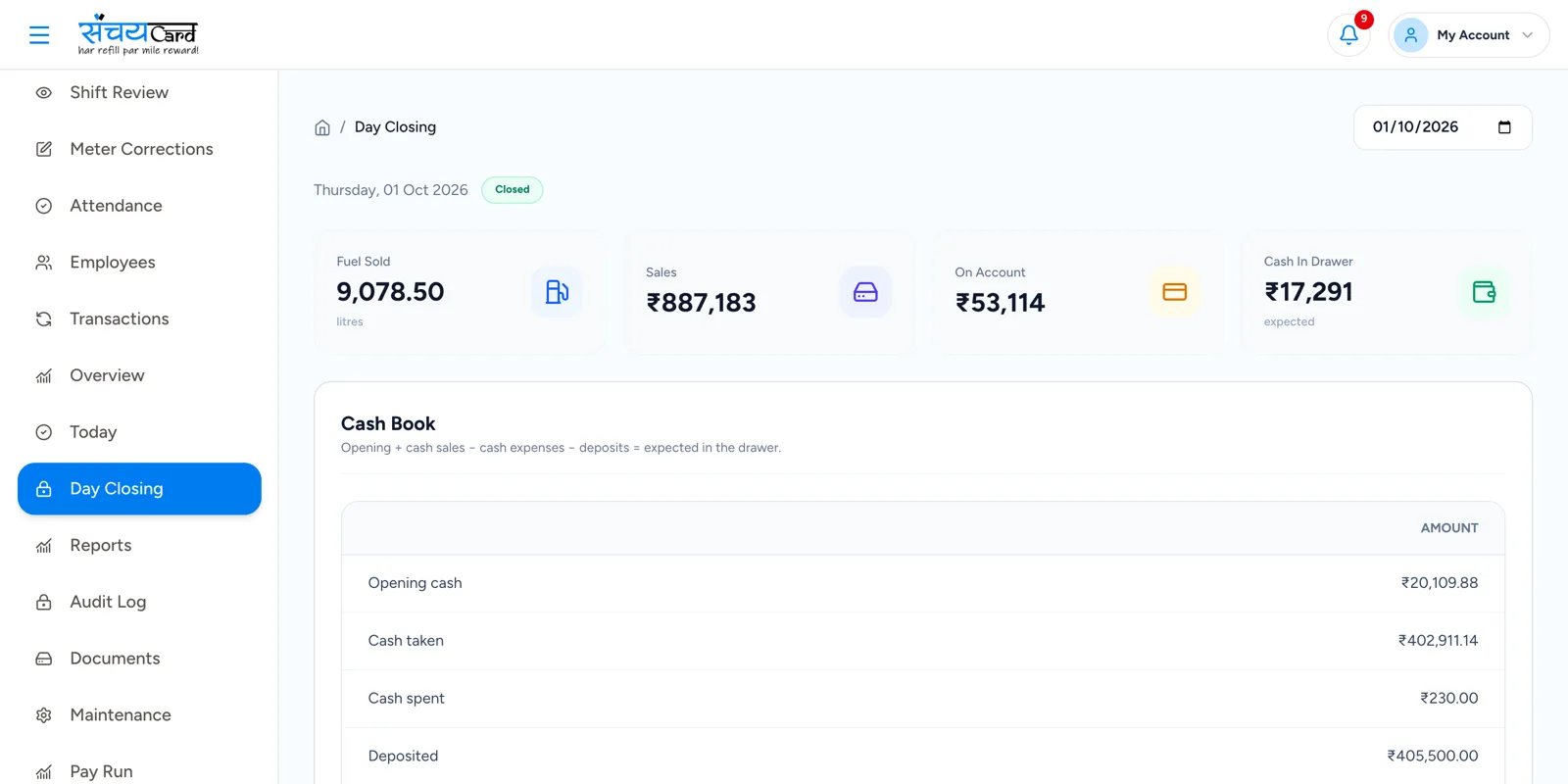Click the Meter Corrections edit icon
This screenshot has width=1568, height=784.
pos(44,149)
